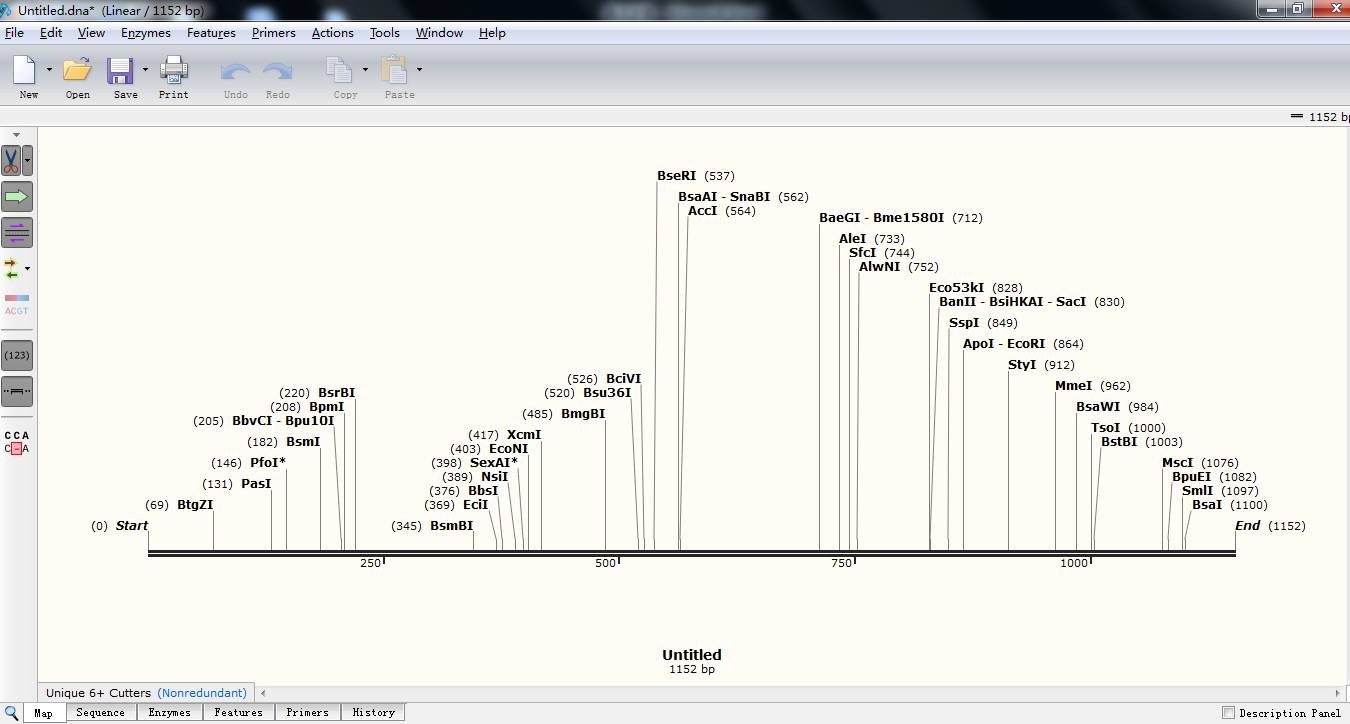Click the translations ORF arrows icon
1350x724 pixels.
[12, 269]
